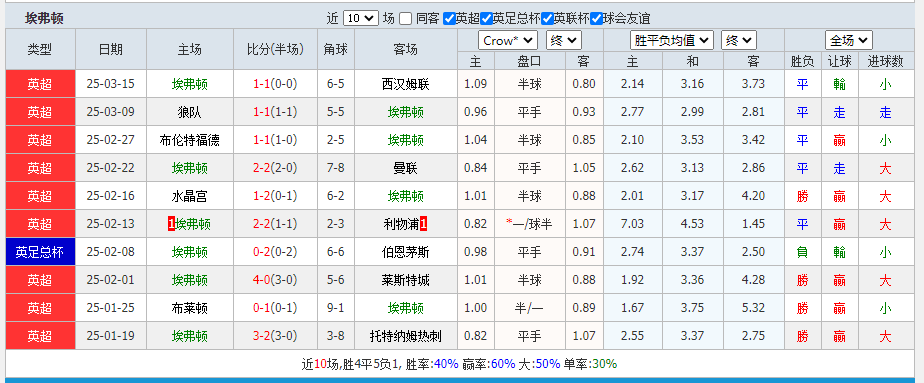Click the 半/一 handicap cell
Image resolution: width=924 pixels, height=383 pixels.
(529, 308)
